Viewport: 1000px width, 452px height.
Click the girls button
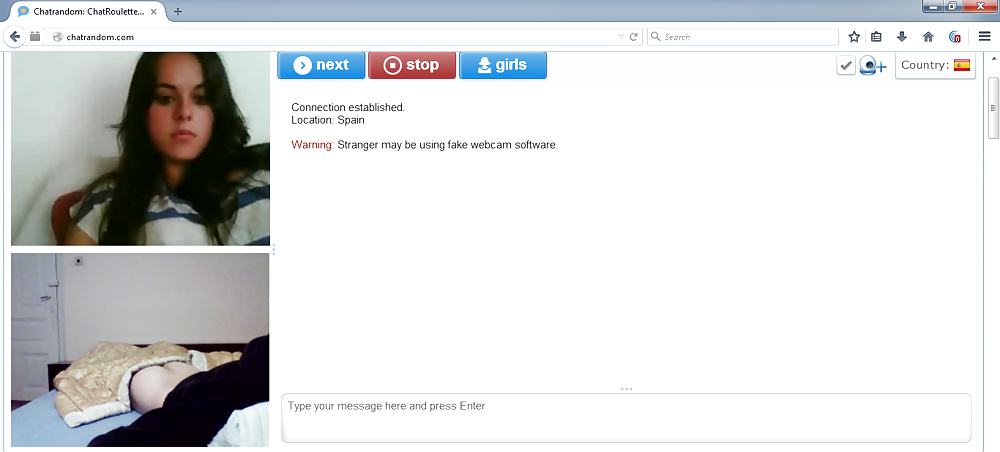(x=503, y=64)
